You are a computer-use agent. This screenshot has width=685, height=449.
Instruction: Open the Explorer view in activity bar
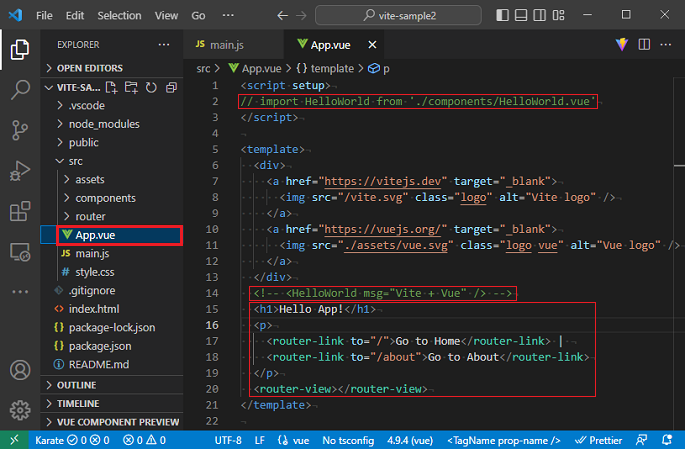point(20,49)
